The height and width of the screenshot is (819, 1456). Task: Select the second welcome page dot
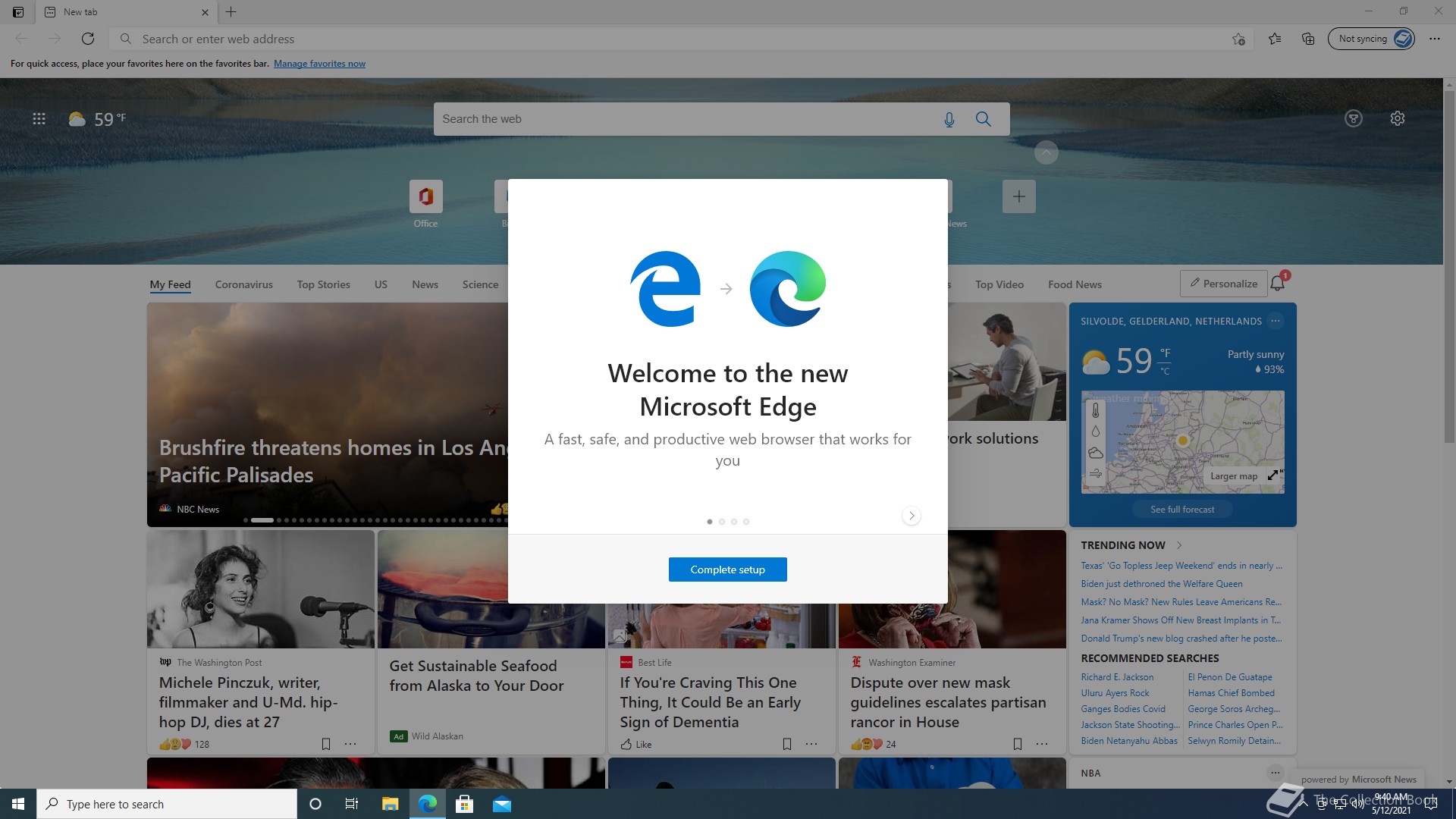tap(722, 522)
